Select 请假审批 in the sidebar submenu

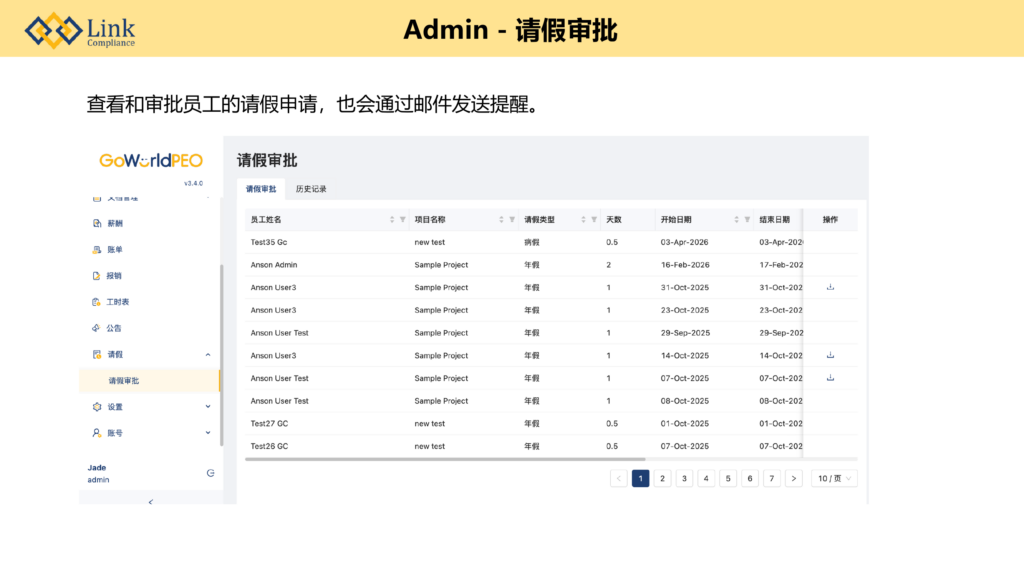124,381
